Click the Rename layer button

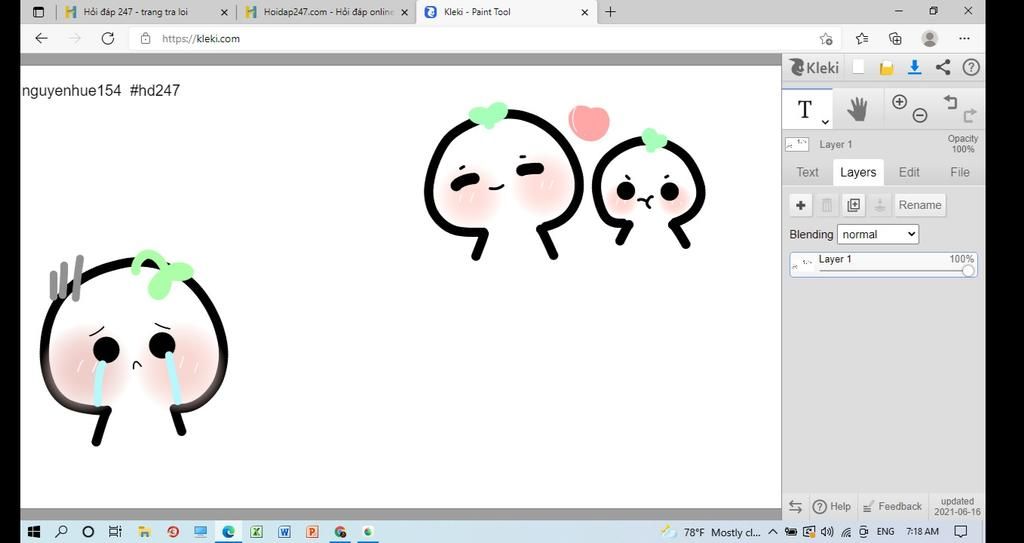click(x=920, y=205)
